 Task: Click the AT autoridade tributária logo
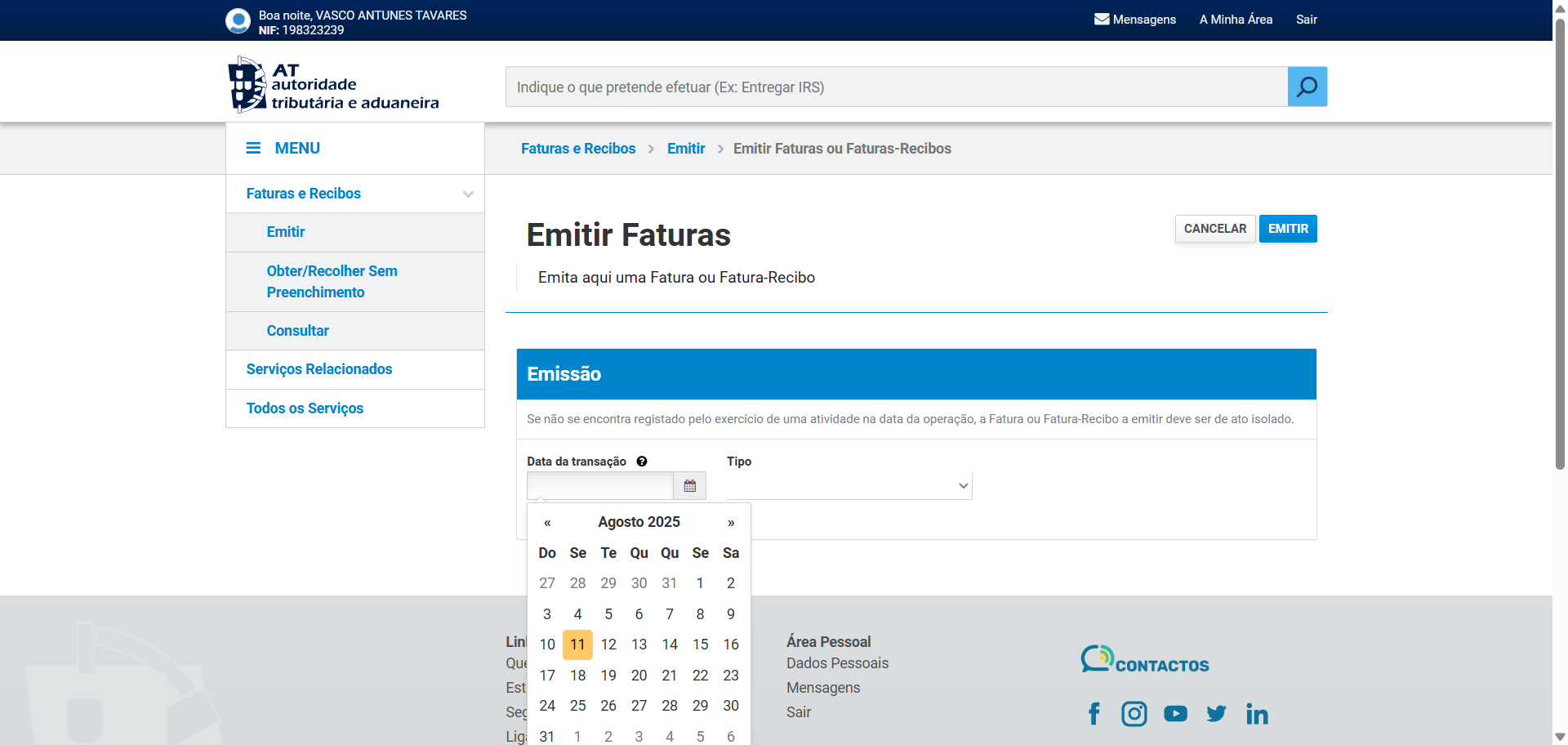pos(333,84)
